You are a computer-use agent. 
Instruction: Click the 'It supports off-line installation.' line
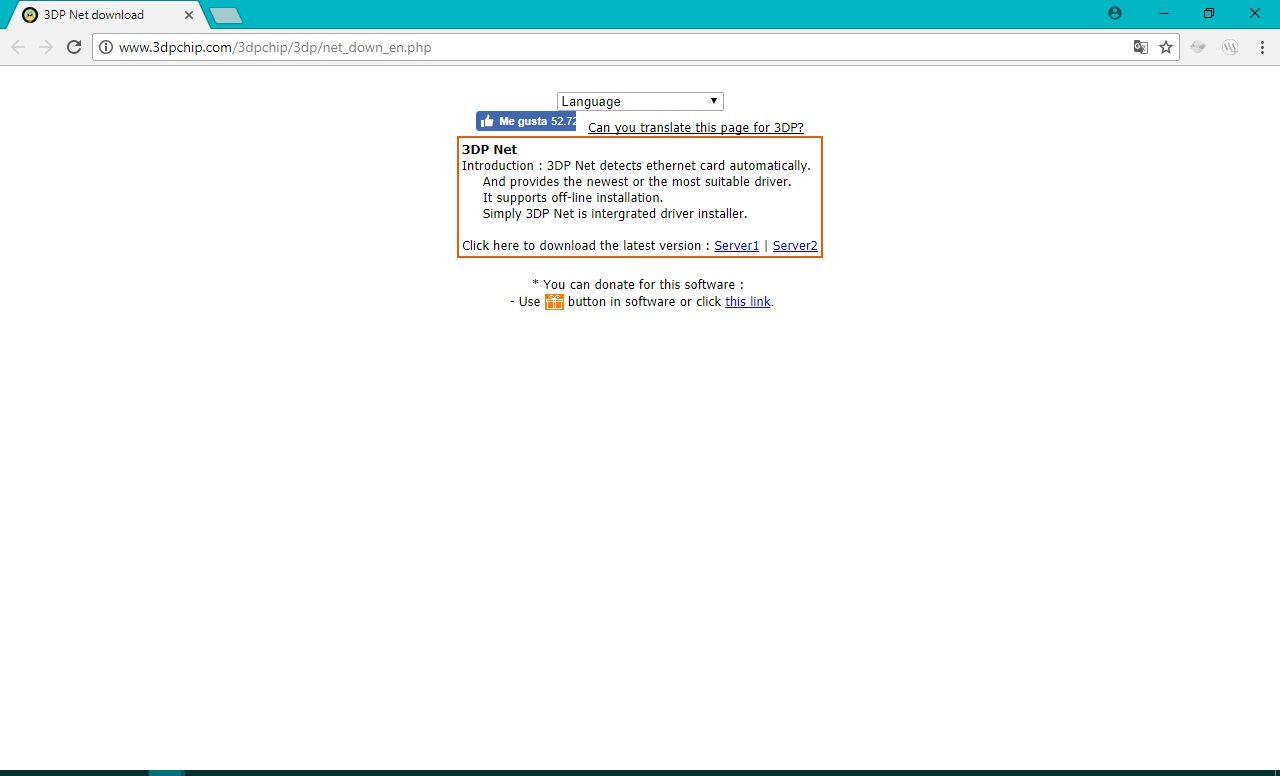[x=573, y=198]
